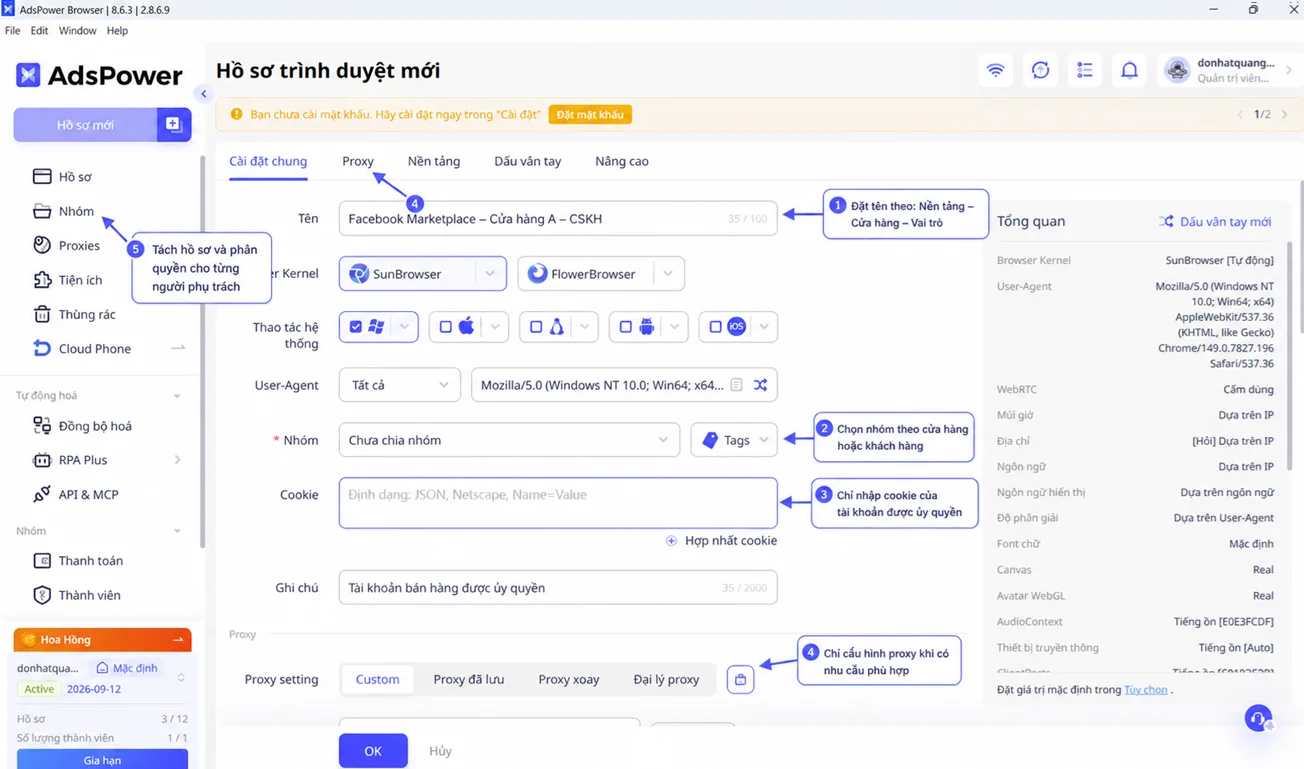Select the Proxy đã lưu option
This screenshot has height=769, width=1304.
pos(469,680)
